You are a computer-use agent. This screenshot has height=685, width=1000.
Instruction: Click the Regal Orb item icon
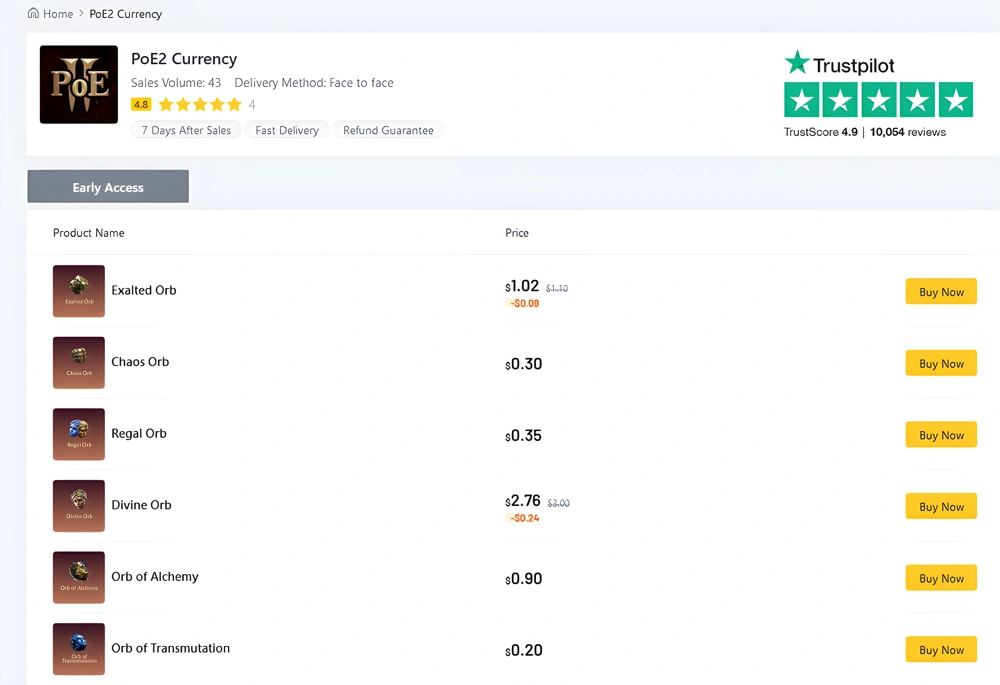(x=79, y=434)
